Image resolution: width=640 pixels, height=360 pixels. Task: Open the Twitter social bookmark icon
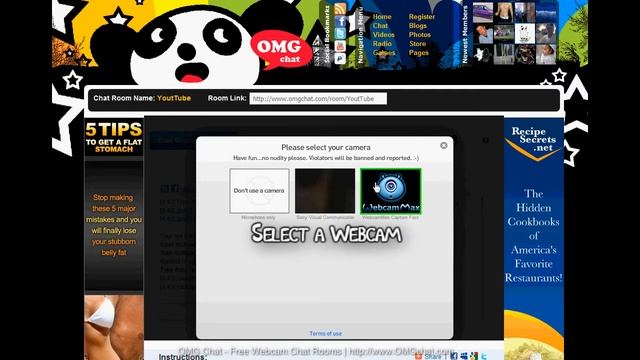click(340, 33)
